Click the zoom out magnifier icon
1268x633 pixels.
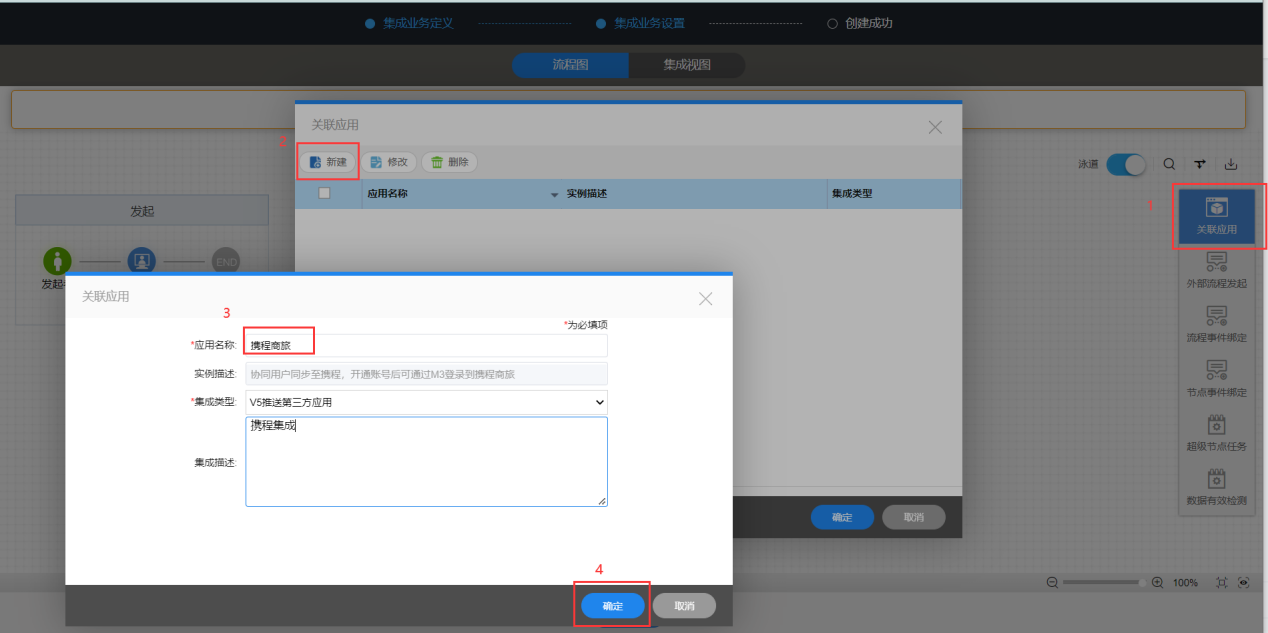[1052, 582]
